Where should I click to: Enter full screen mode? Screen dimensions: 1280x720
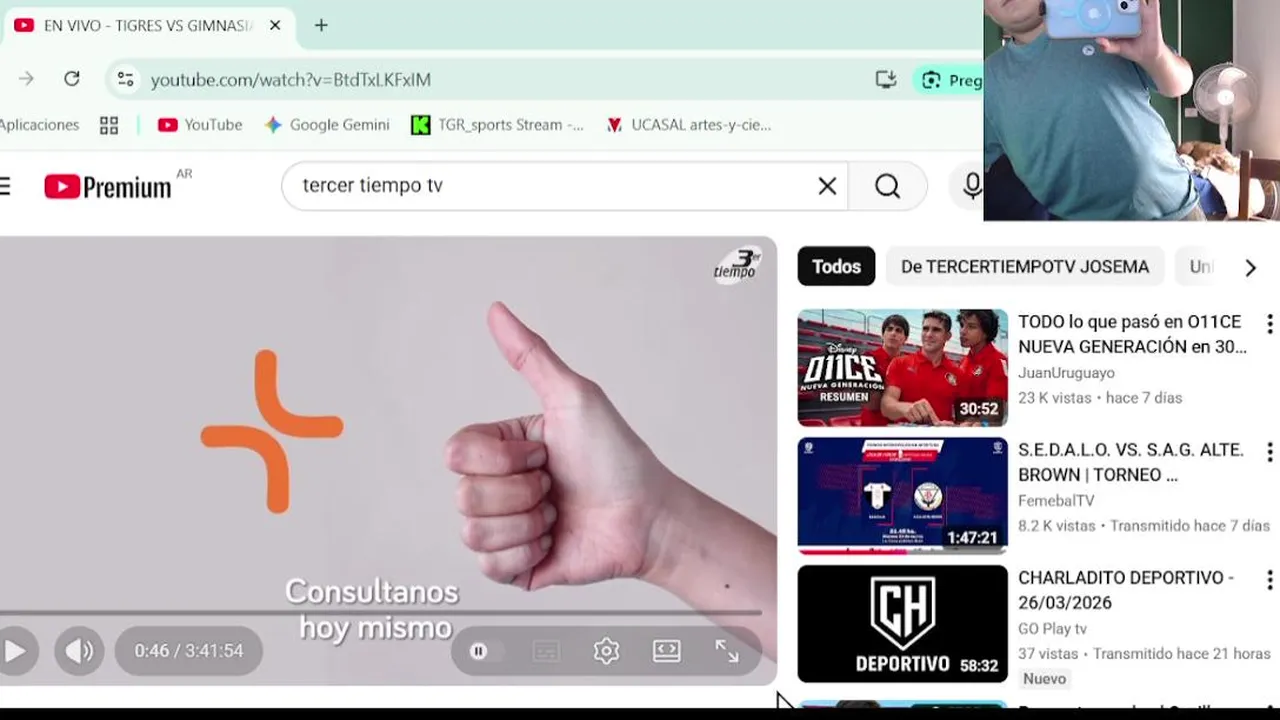(727, 652)
